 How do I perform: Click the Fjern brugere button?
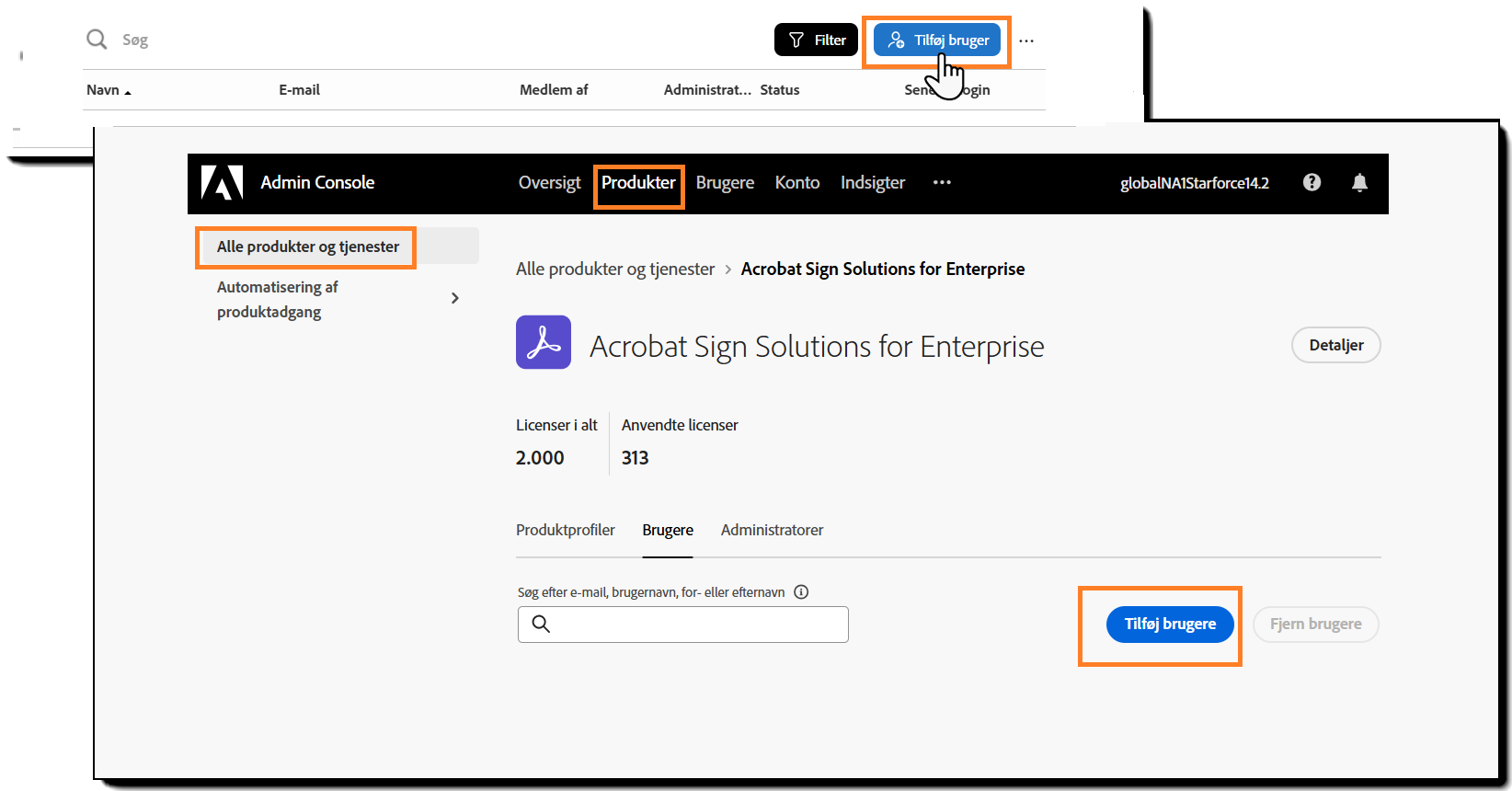pos(1315,624)
